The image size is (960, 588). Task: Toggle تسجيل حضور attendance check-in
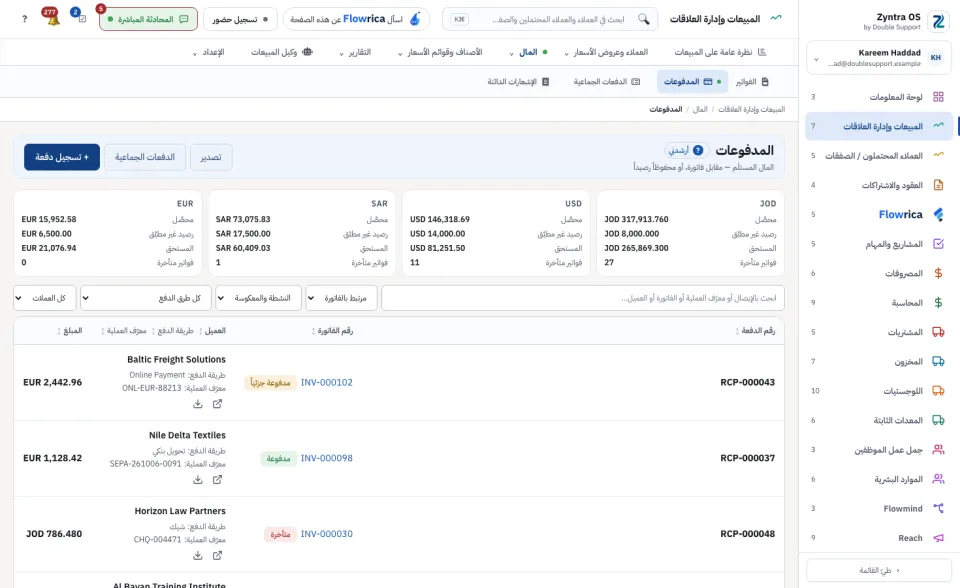click(x=240, y=19)
